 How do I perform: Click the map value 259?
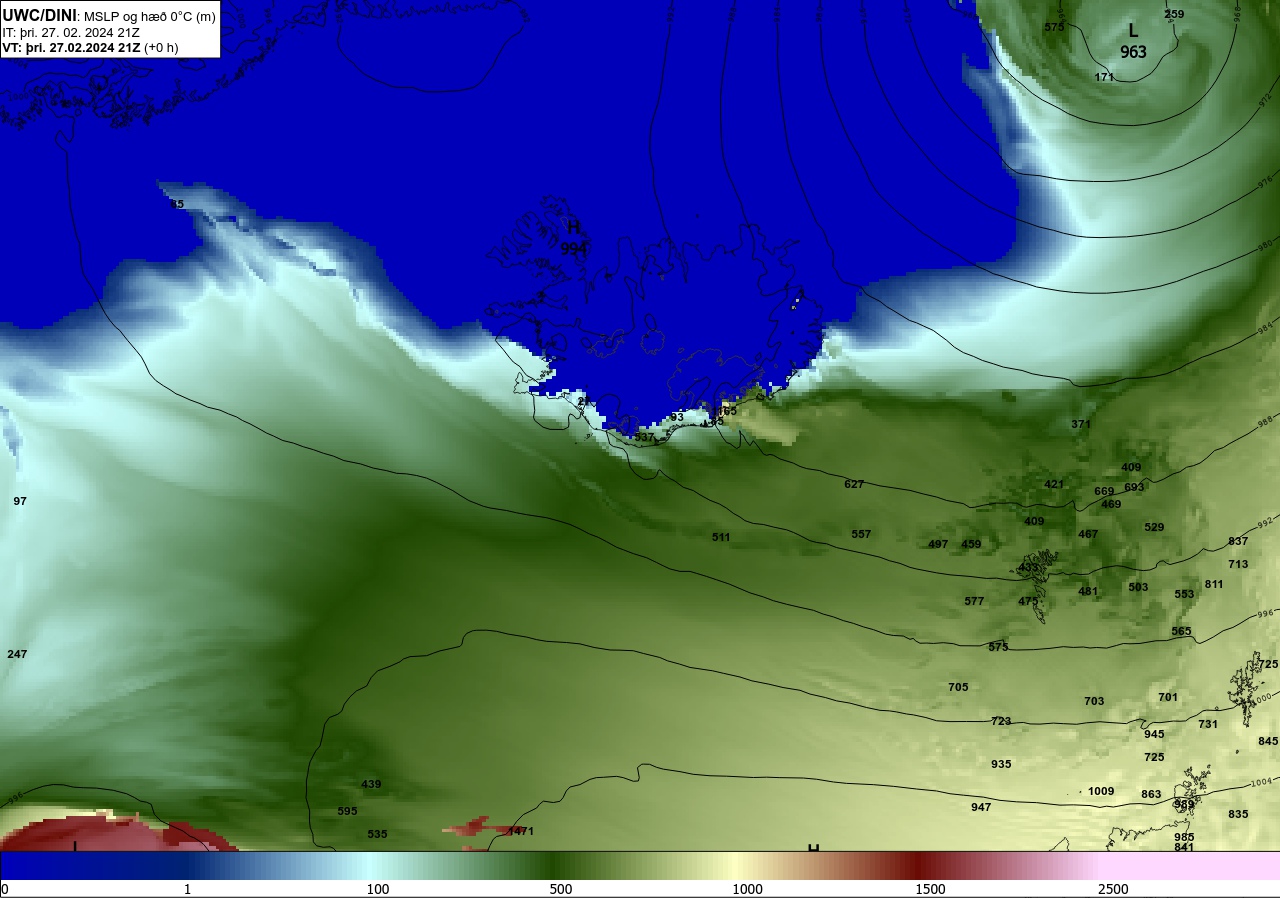(1174, 14)
